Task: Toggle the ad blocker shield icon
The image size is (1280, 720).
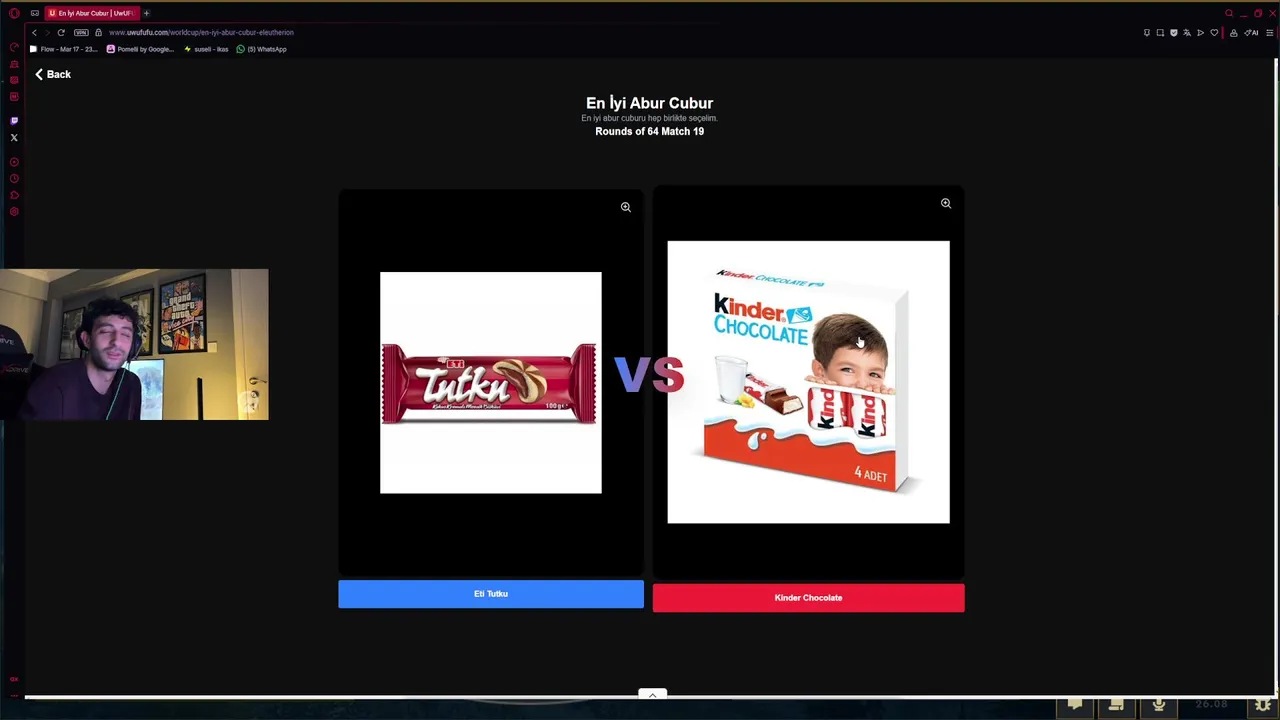Action: (x=1174, y=33)
